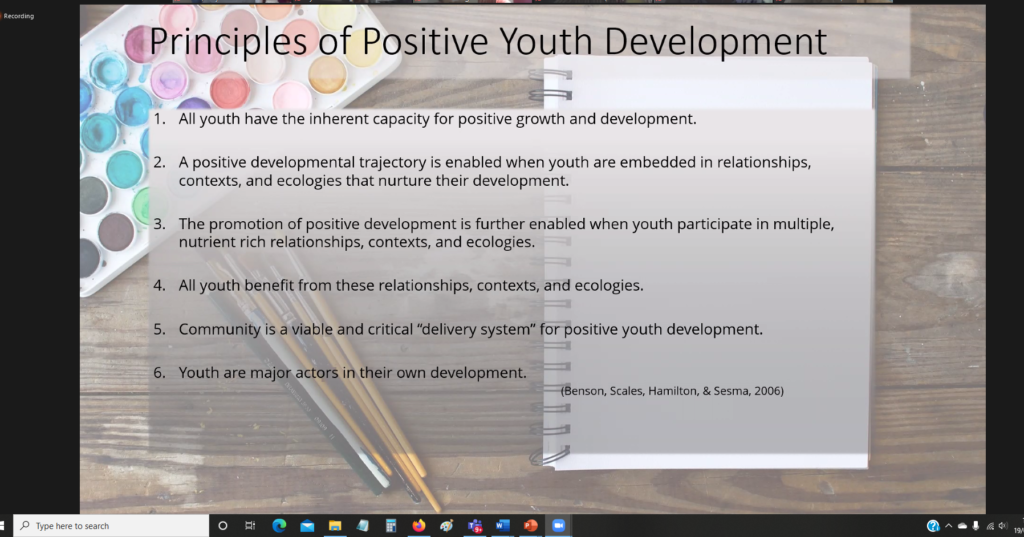Open the notepad-style app icon on taskbar
The width and height of the screenshot is (1024, 537).
[363, 525]
